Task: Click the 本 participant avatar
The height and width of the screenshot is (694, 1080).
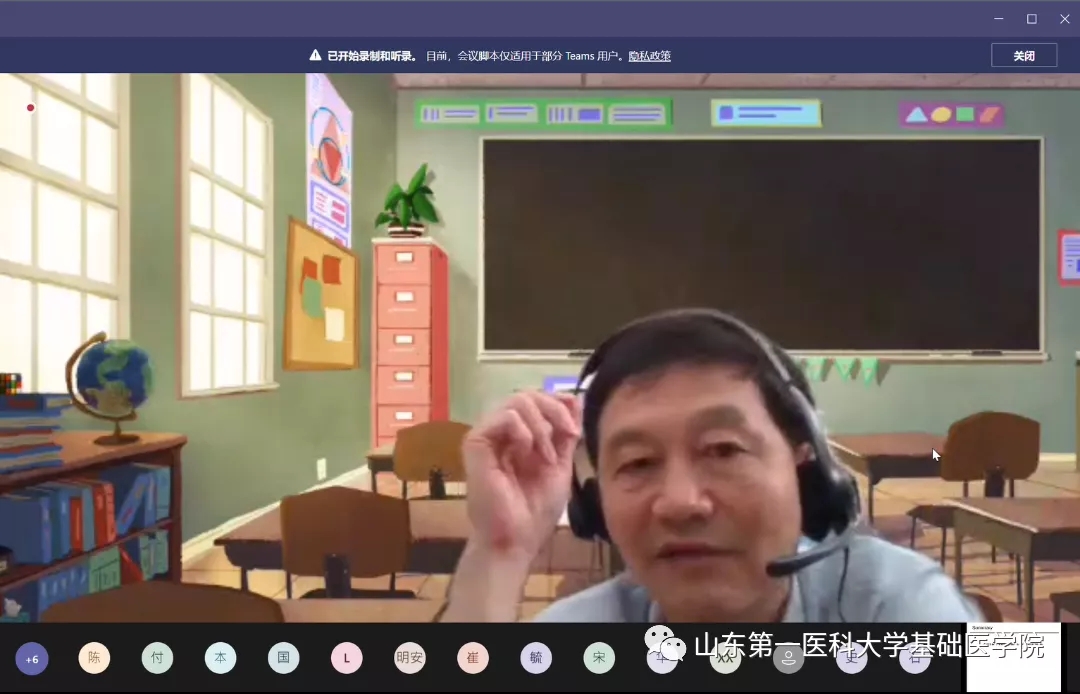Action: (220, 658)
